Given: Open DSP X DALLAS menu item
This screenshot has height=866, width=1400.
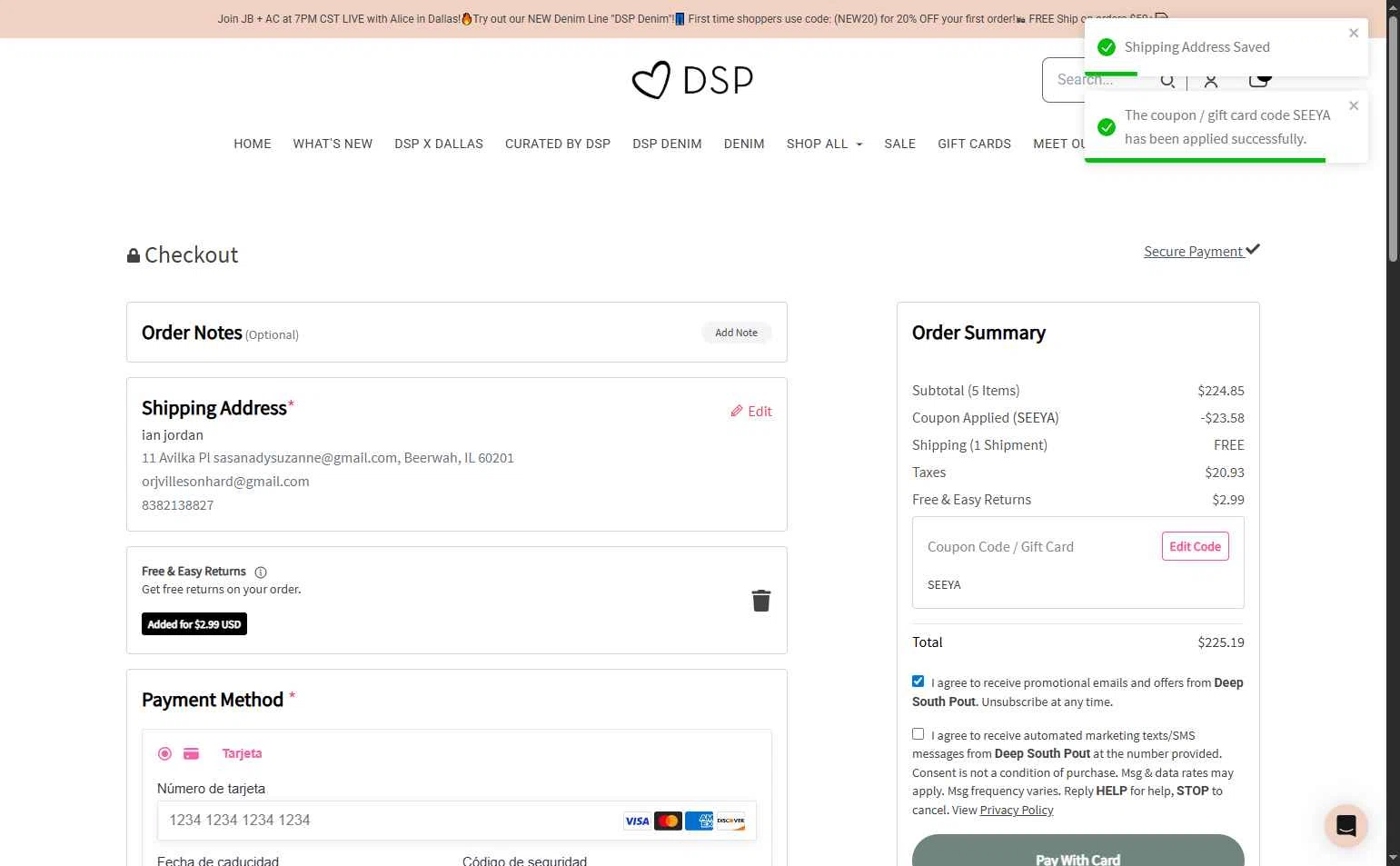Looking at the screenshot, I should [x=439, y=144].
